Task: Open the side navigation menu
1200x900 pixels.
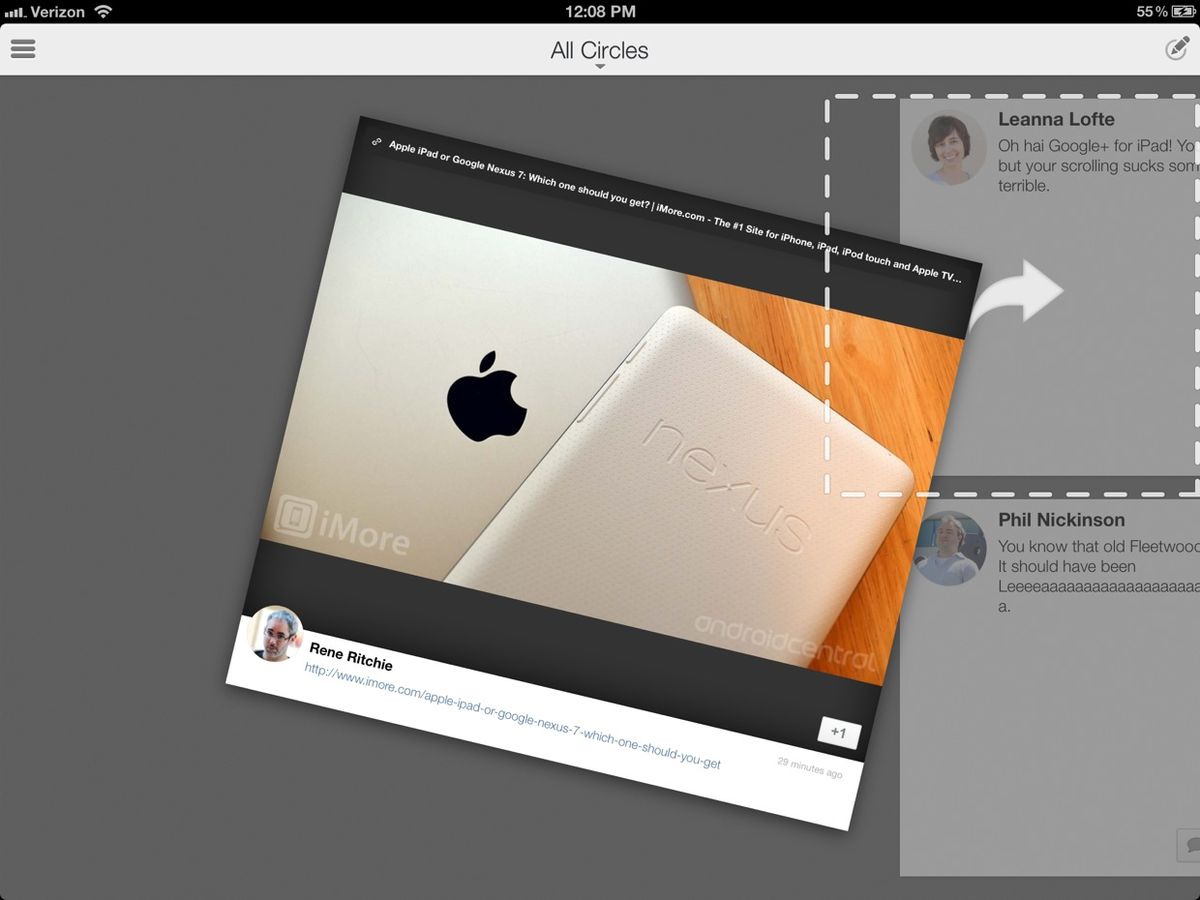Action: (22, 48)
